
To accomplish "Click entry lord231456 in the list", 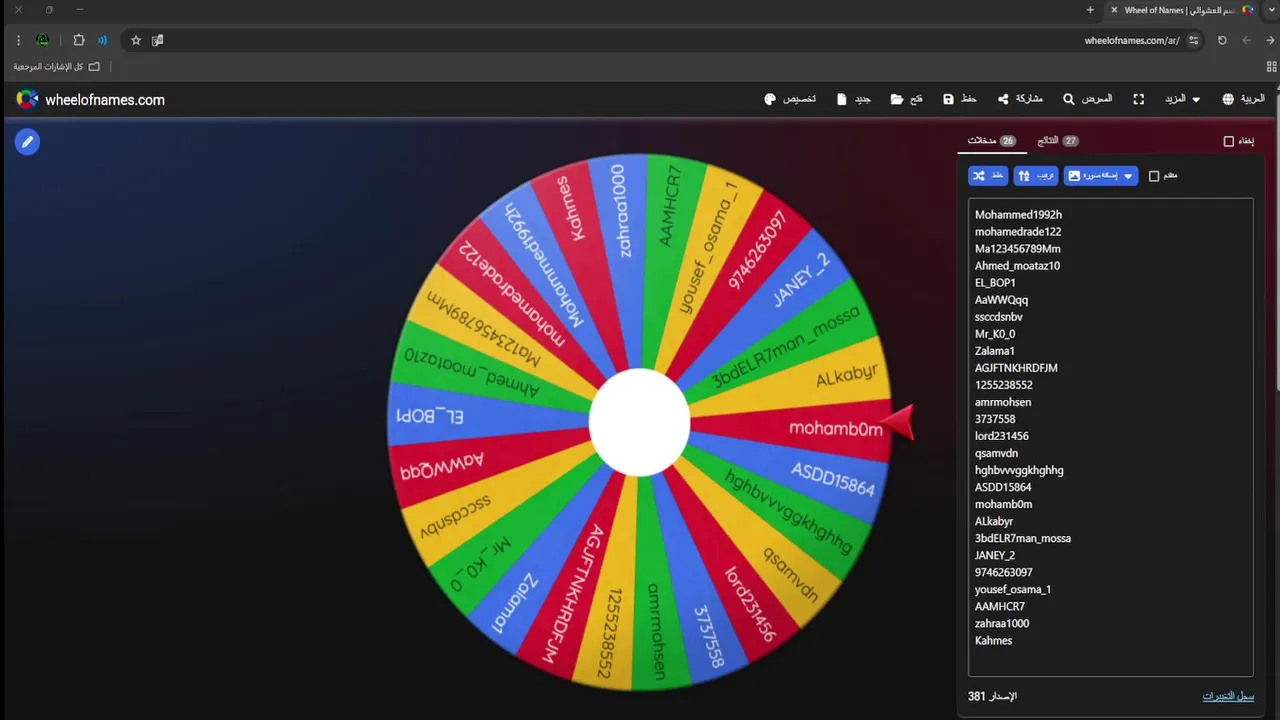I will [x=1002, y=436].
